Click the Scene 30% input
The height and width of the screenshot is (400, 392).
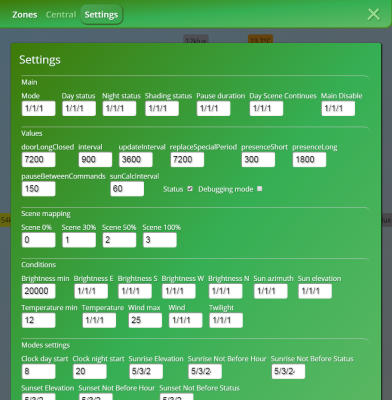click(x=79, y=240)
